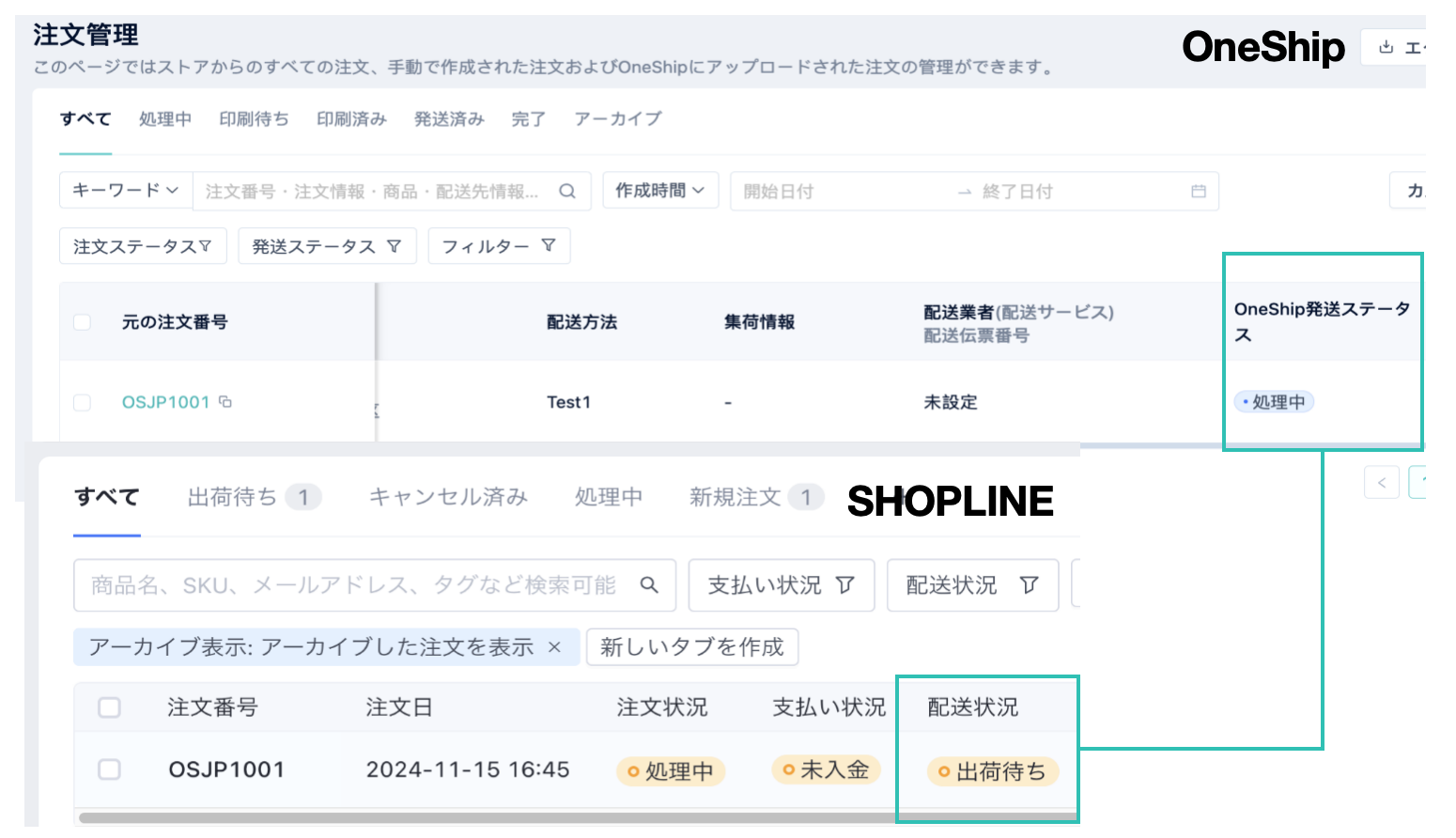The height and width of the screenshot is (838, 1456).
Task: Remove the archive display filter chip
Action: pos(554,646)
